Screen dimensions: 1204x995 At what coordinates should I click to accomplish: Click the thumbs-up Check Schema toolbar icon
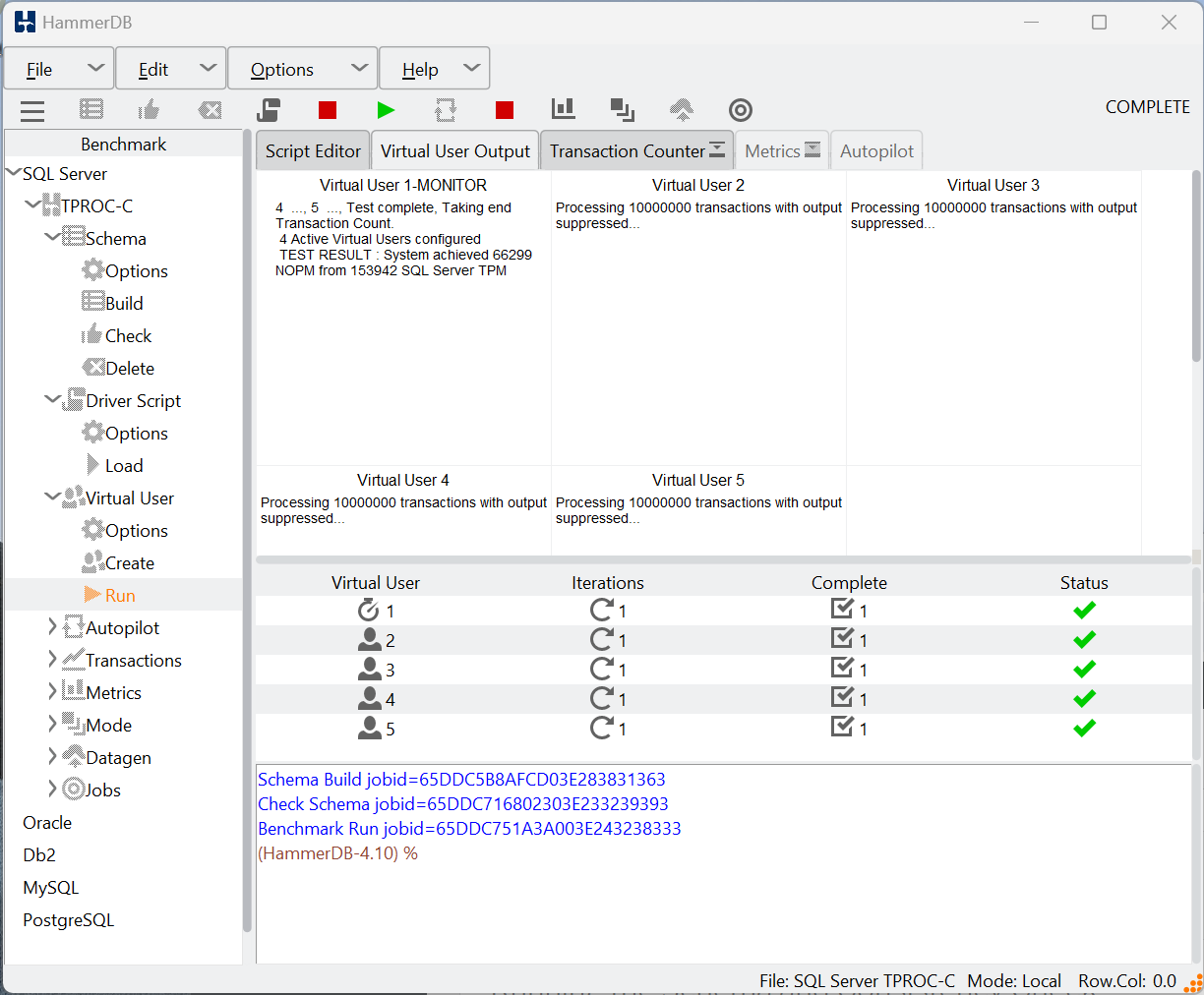pos(150,109)
